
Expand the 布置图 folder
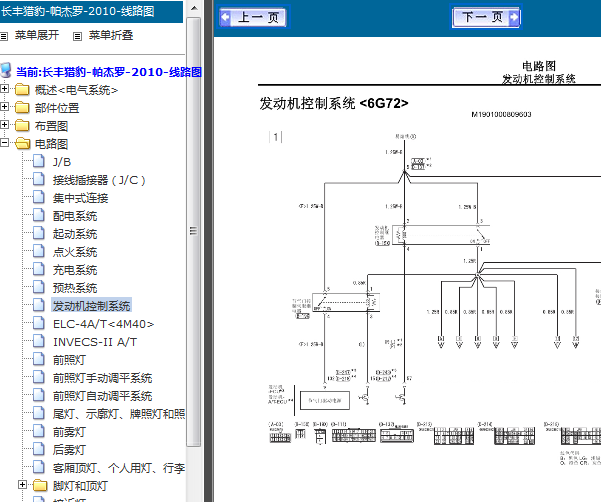[4, 125]
